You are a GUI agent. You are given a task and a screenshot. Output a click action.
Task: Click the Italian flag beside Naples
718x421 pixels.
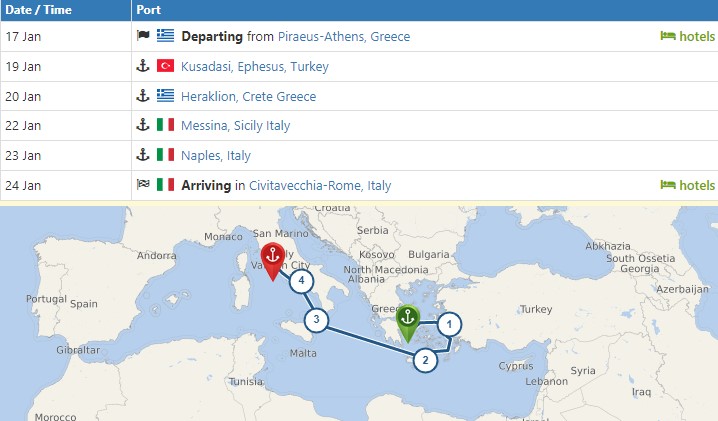click(166, 155)
